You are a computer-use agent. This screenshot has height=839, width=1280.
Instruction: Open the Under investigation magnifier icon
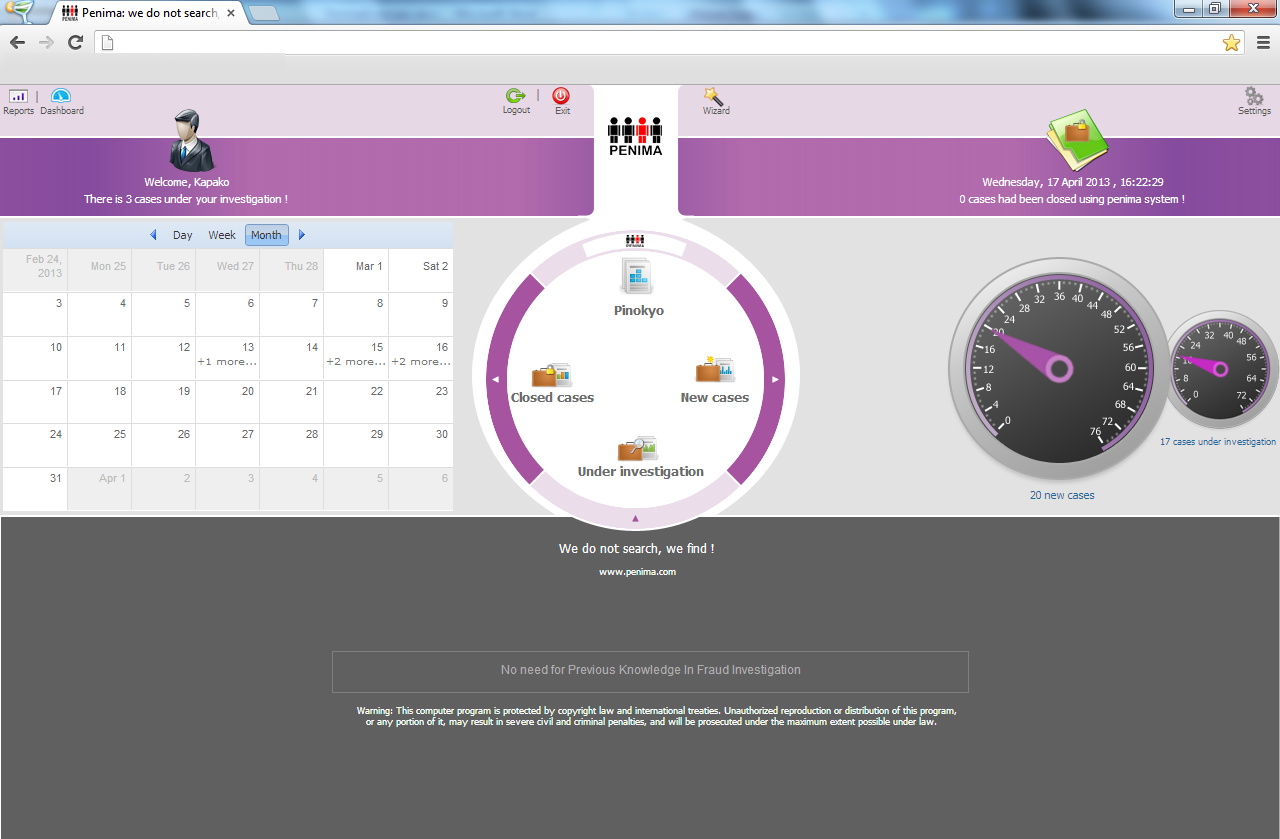(637, 449)
